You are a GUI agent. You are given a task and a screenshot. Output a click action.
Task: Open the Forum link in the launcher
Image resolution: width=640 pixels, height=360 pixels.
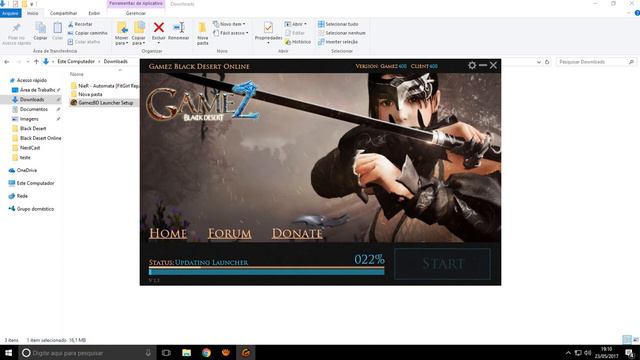[x=229, y=233]
